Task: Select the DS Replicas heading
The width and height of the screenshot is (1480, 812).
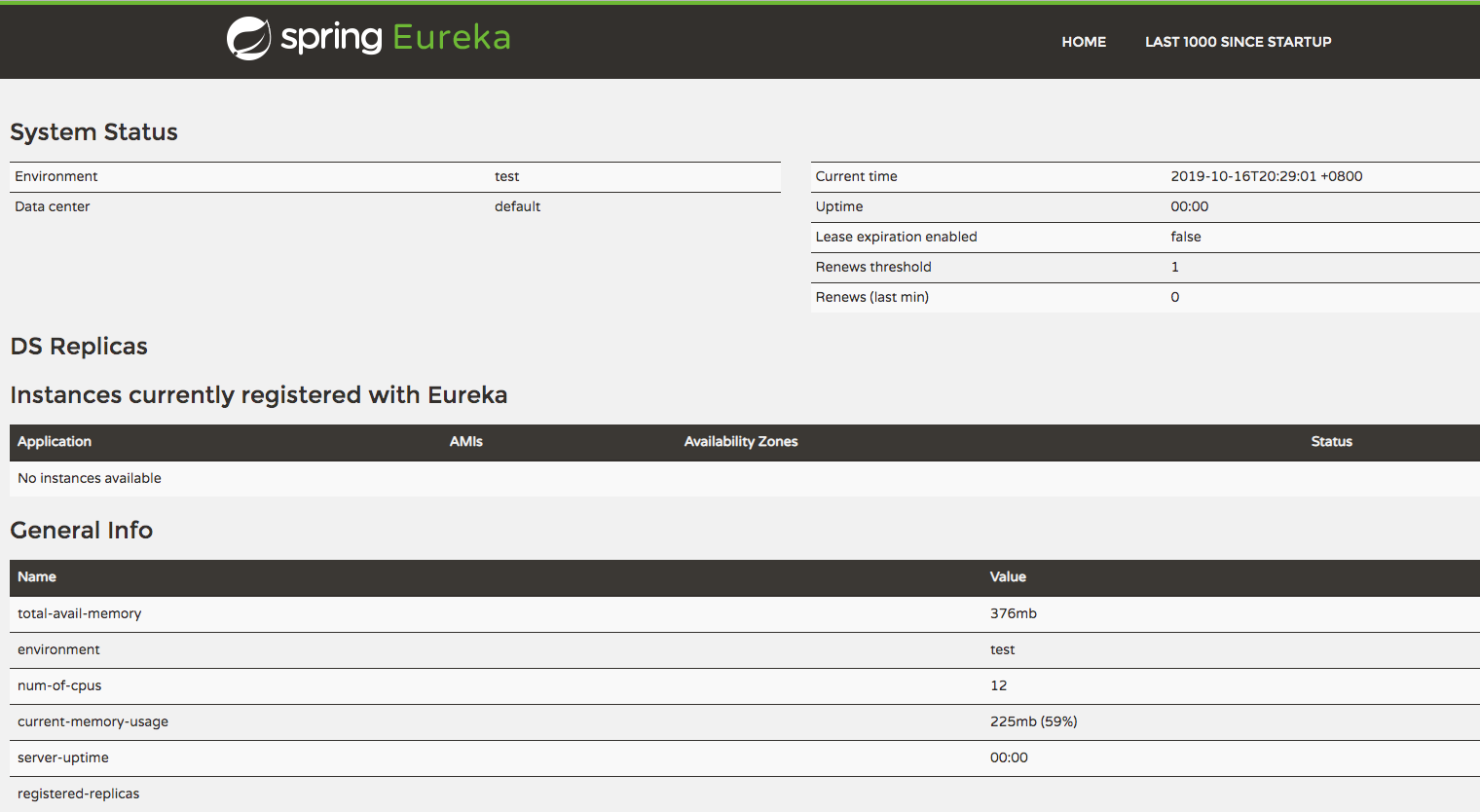Action: 79,346
